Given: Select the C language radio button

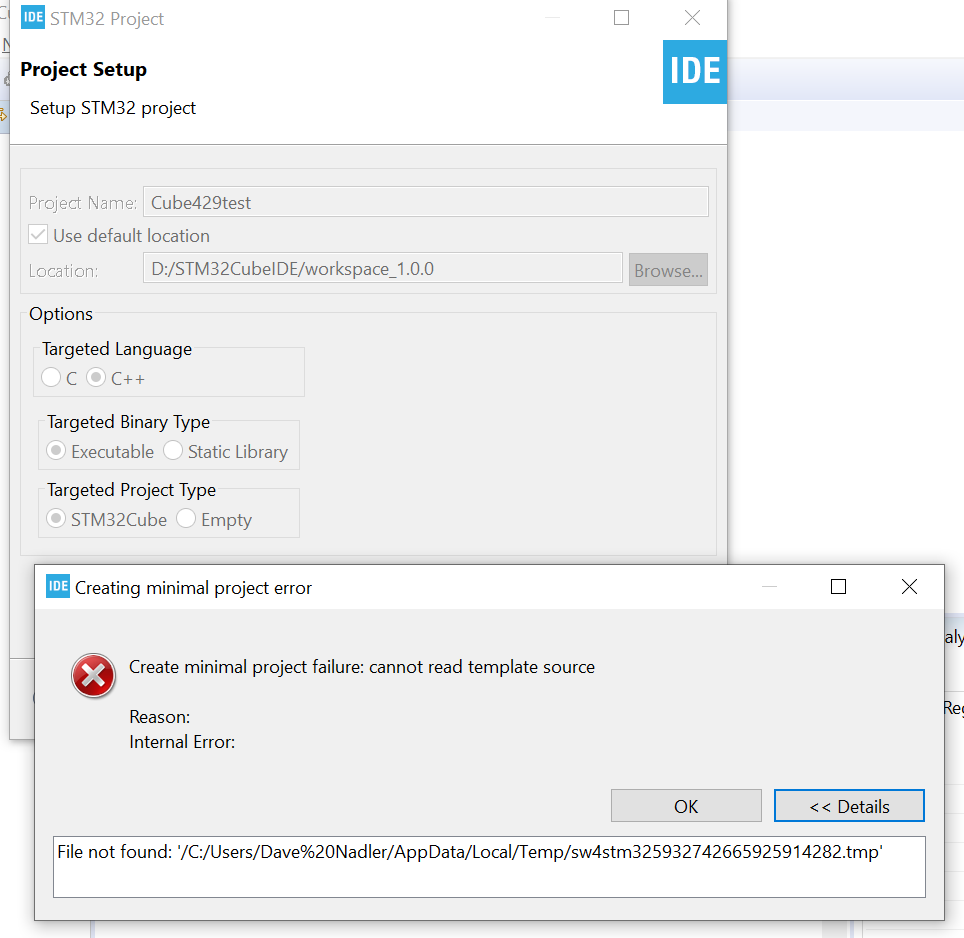Looking at the screenshot, I should (x=51, y=378).
